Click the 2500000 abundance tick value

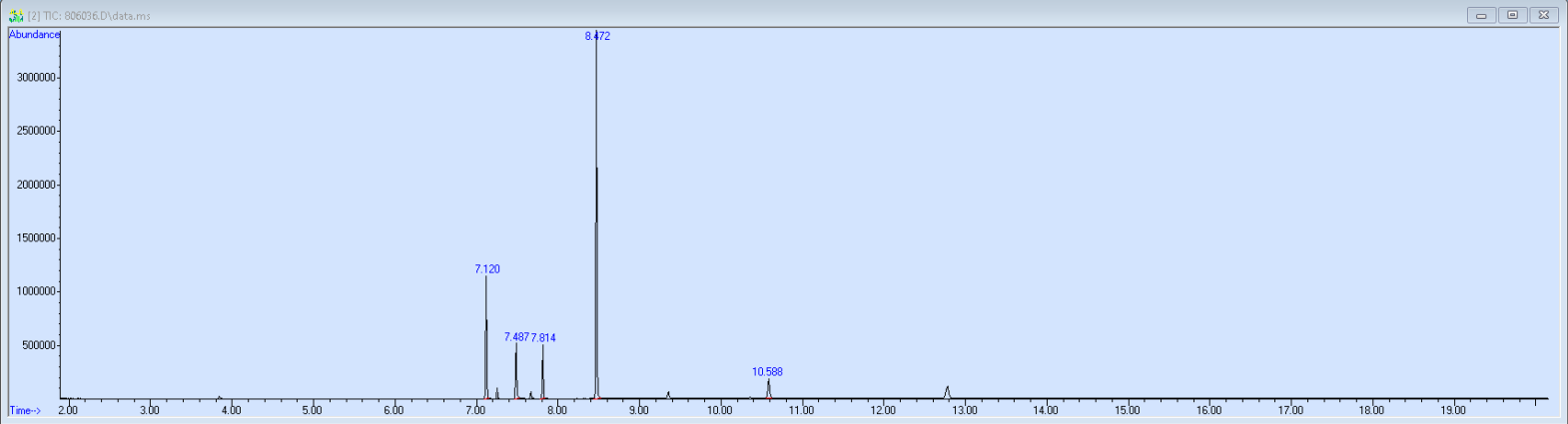36,132
